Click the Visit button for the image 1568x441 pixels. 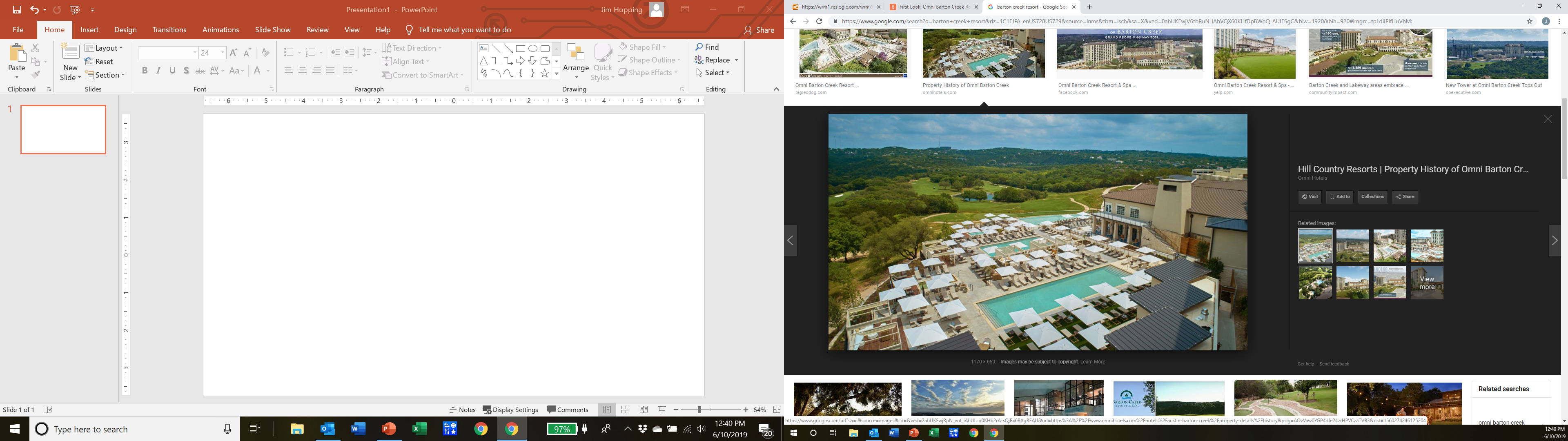(x=1309, y=197)
